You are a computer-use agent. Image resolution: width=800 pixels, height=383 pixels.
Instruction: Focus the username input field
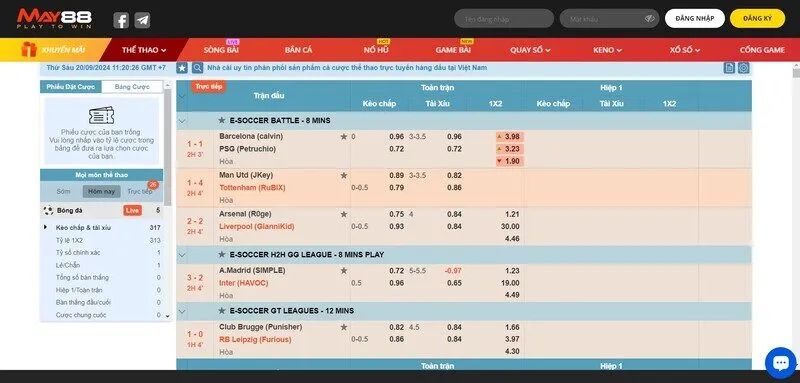[x=504, y=18]
